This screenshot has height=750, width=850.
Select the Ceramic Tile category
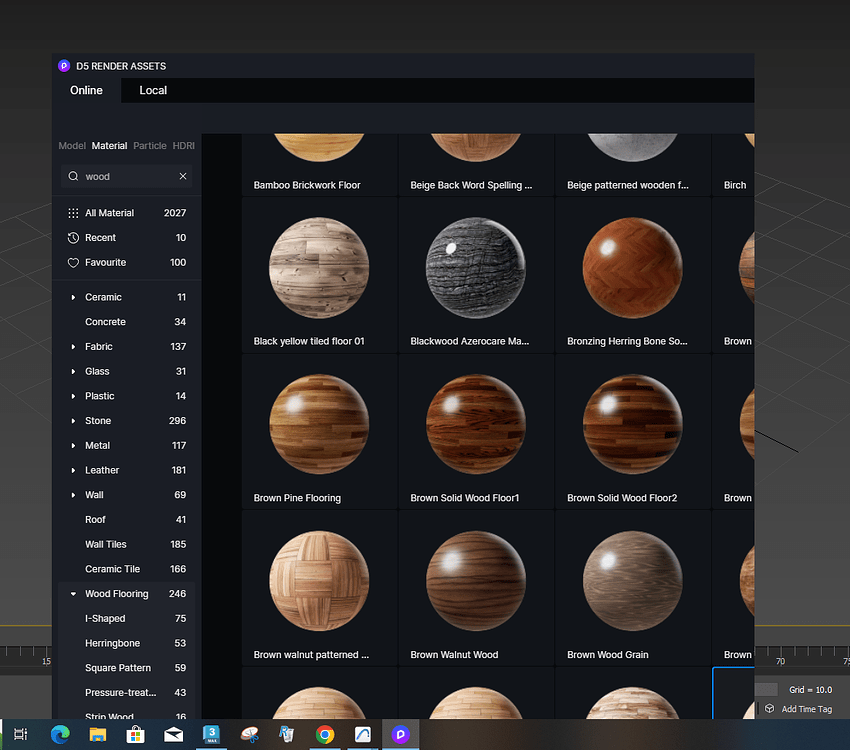(126, 569)
